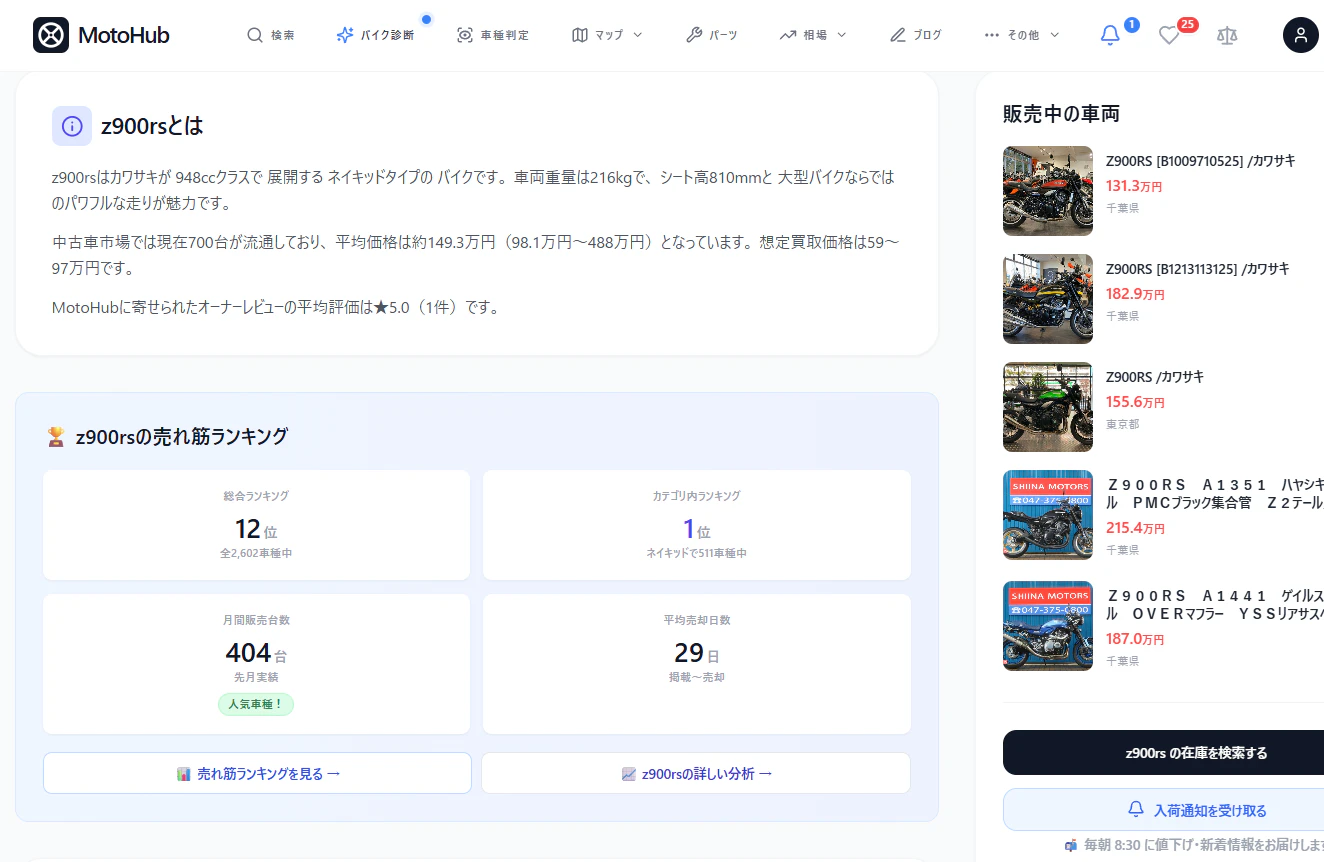Click 売れ筋ランキングを見る button

coord(257,773)
